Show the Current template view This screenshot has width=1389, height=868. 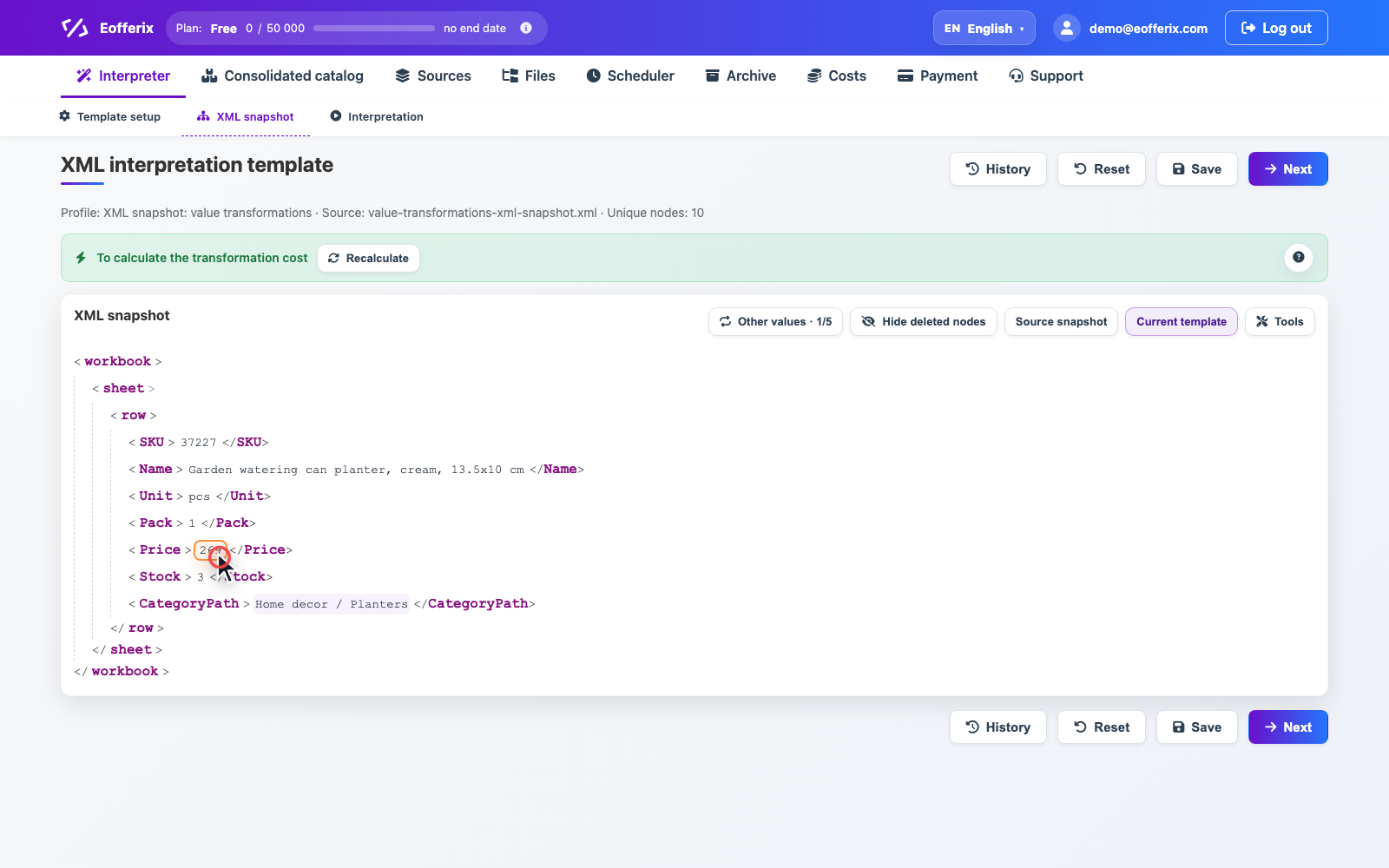tap(1182, 321)
